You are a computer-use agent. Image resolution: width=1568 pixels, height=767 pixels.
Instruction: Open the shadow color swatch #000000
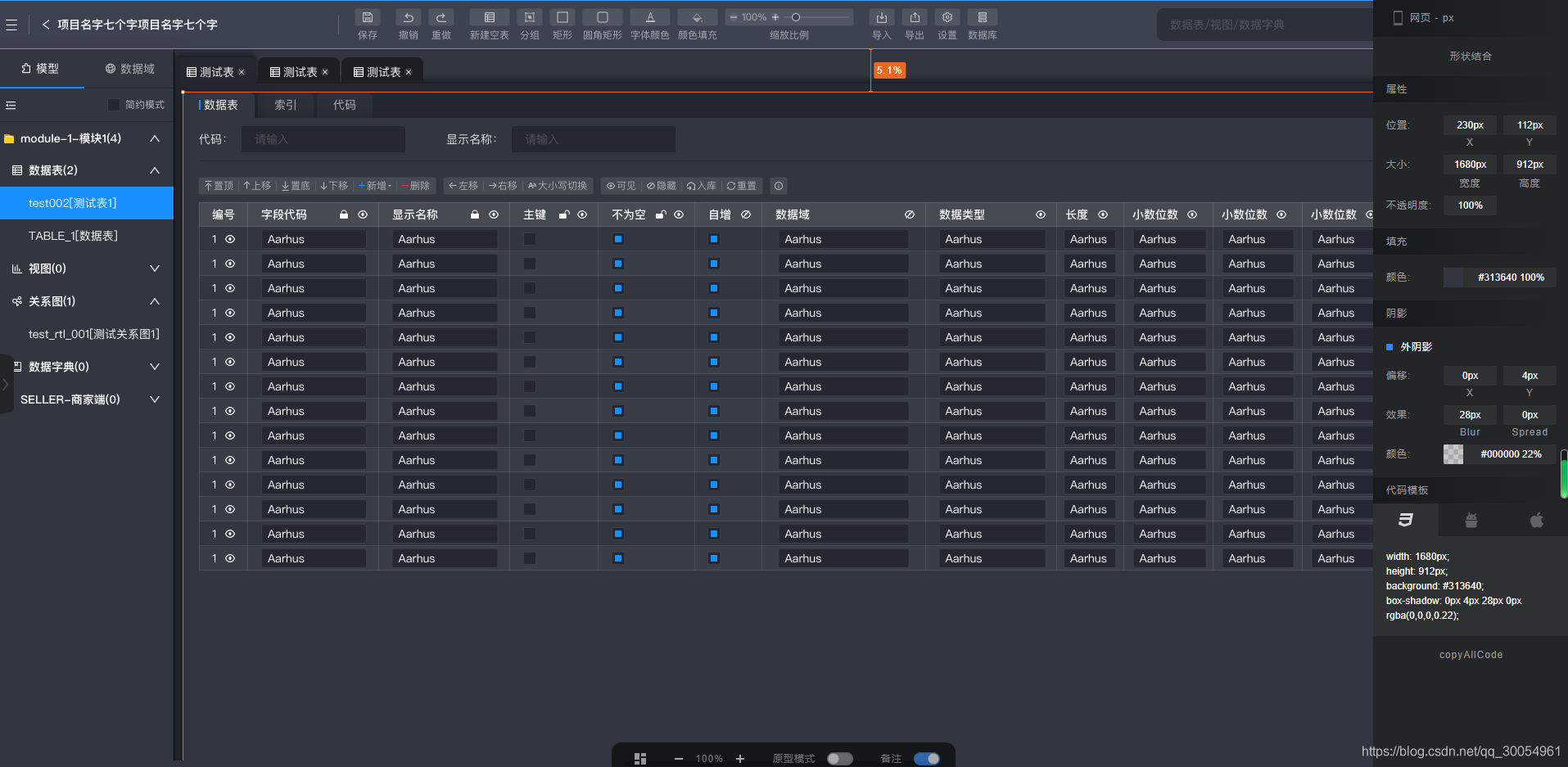click(1453, 454)
